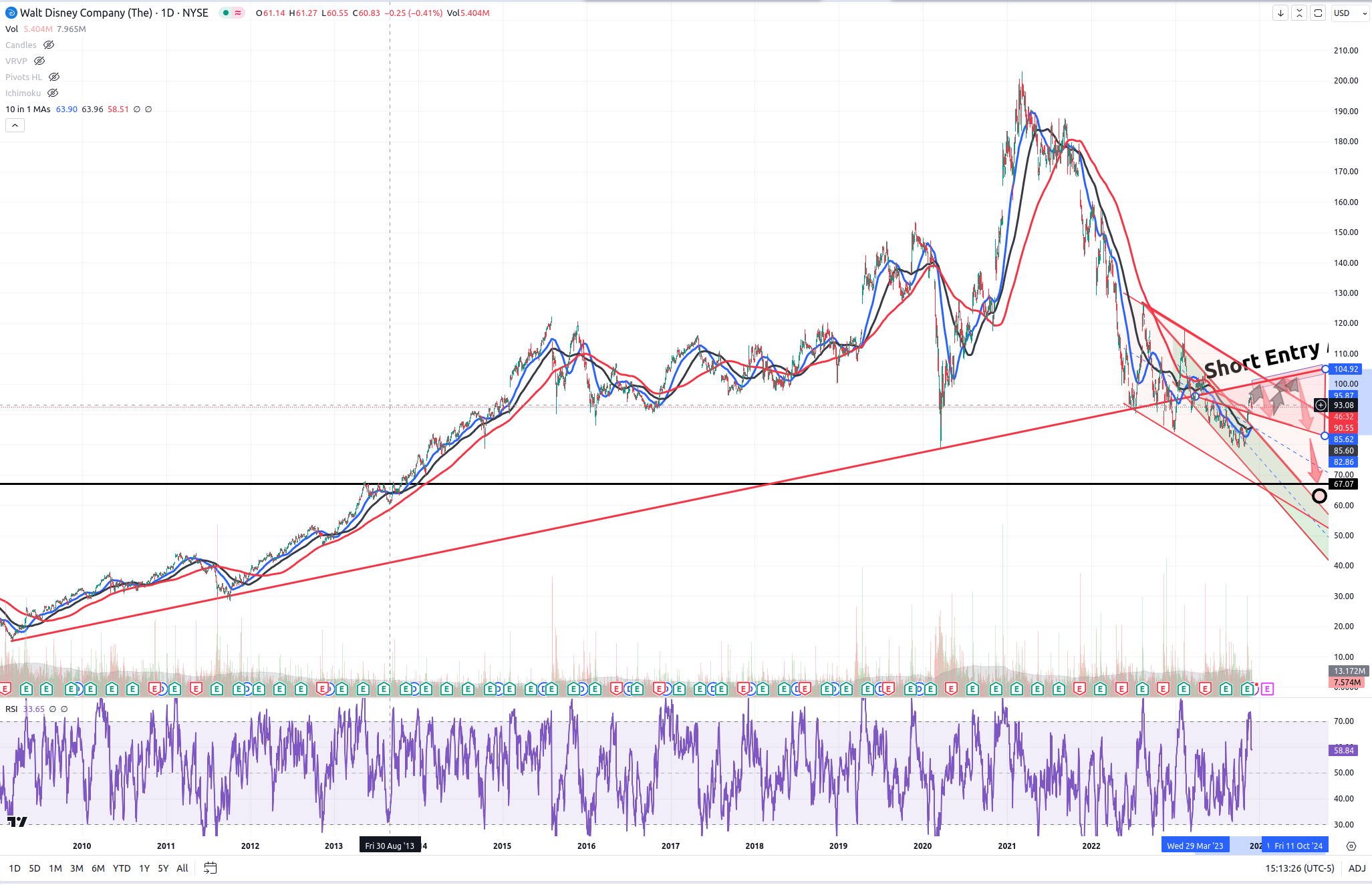Click the down arrow button near USD
This screenshot has width=1372, height=885.
[x=1280, y=13]
